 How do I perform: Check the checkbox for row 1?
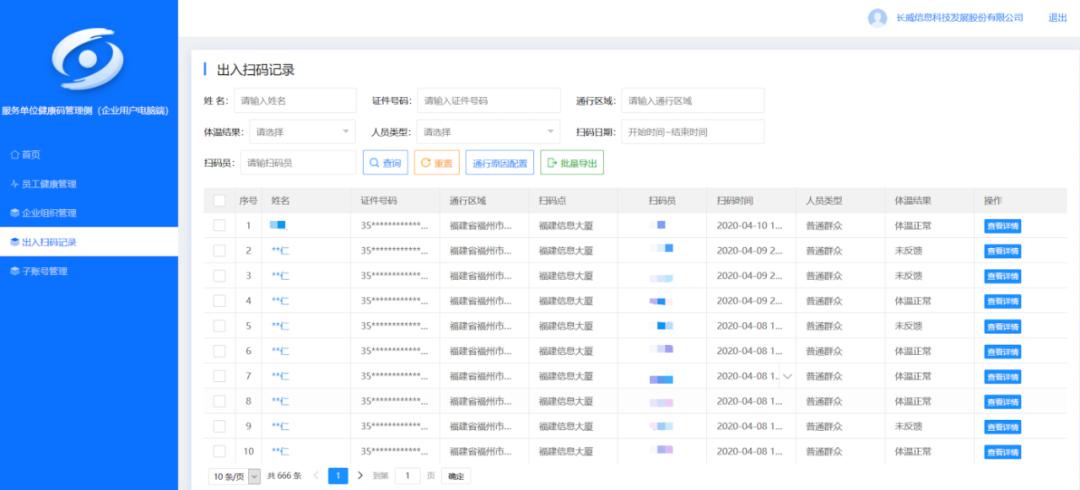point(219,225)
